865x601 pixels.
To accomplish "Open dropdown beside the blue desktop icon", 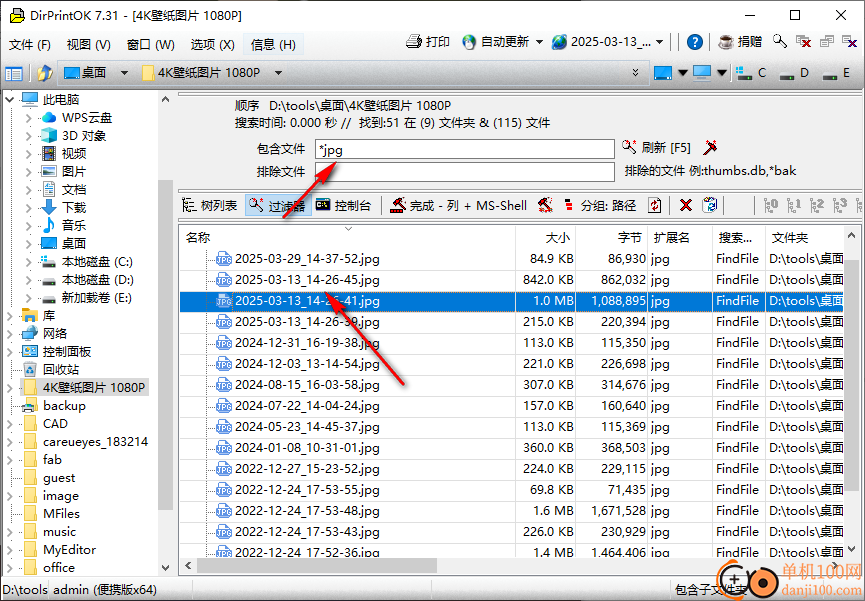I will tap(682, 73).
